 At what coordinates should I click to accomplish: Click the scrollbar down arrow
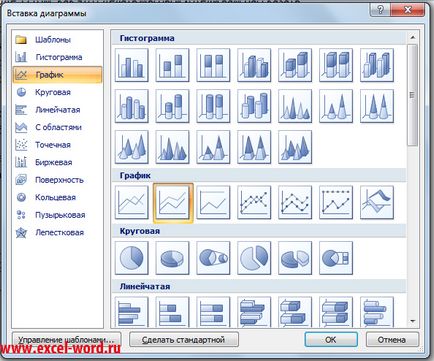[413, 321]
